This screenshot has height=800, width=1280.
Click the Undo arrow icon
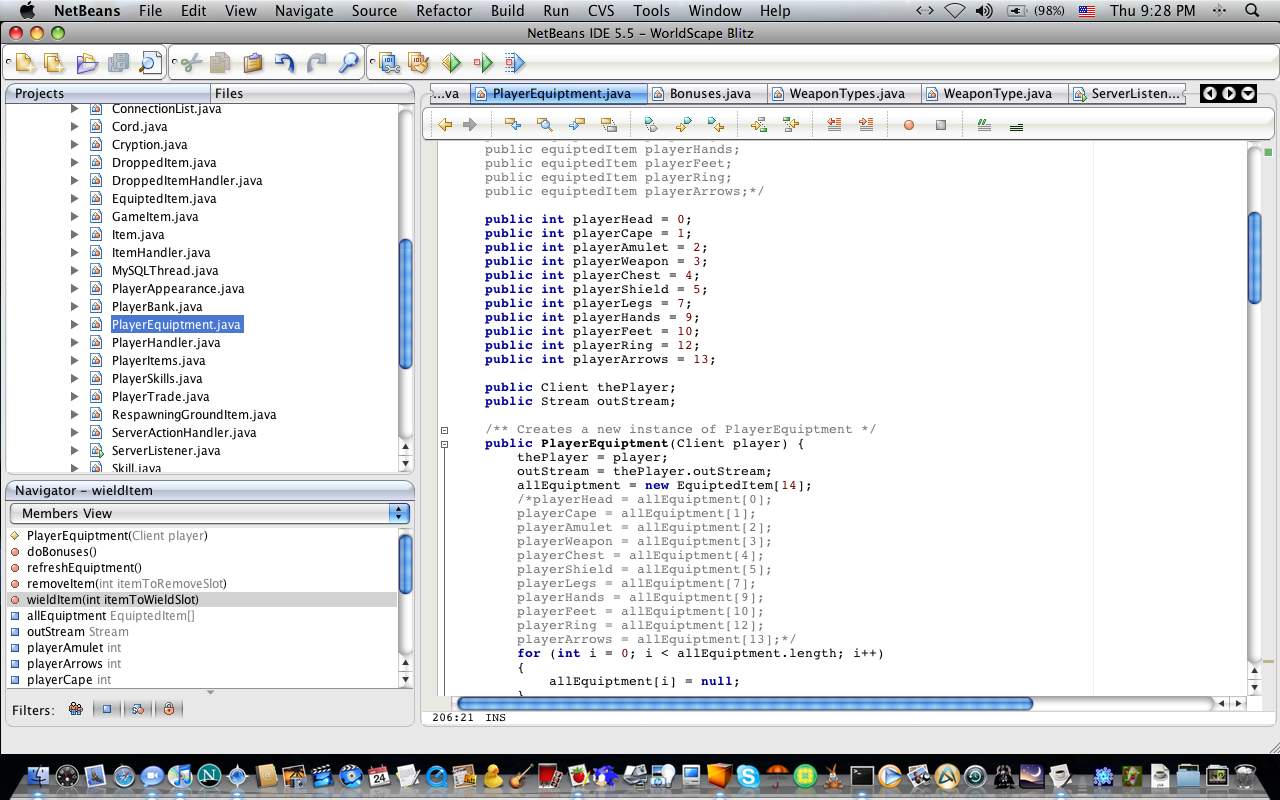pyautogui.click(x=284, y=63)
